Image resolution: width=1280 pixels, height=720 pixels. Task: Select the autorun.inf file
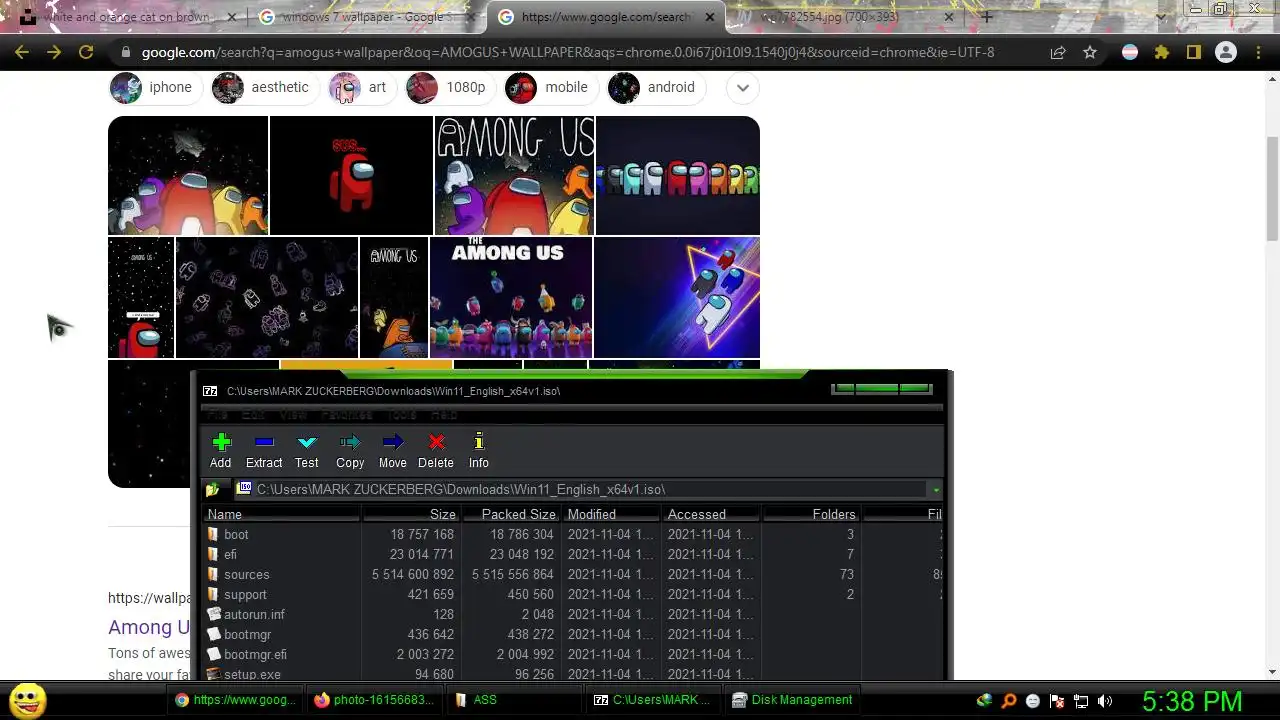(573, 614)
